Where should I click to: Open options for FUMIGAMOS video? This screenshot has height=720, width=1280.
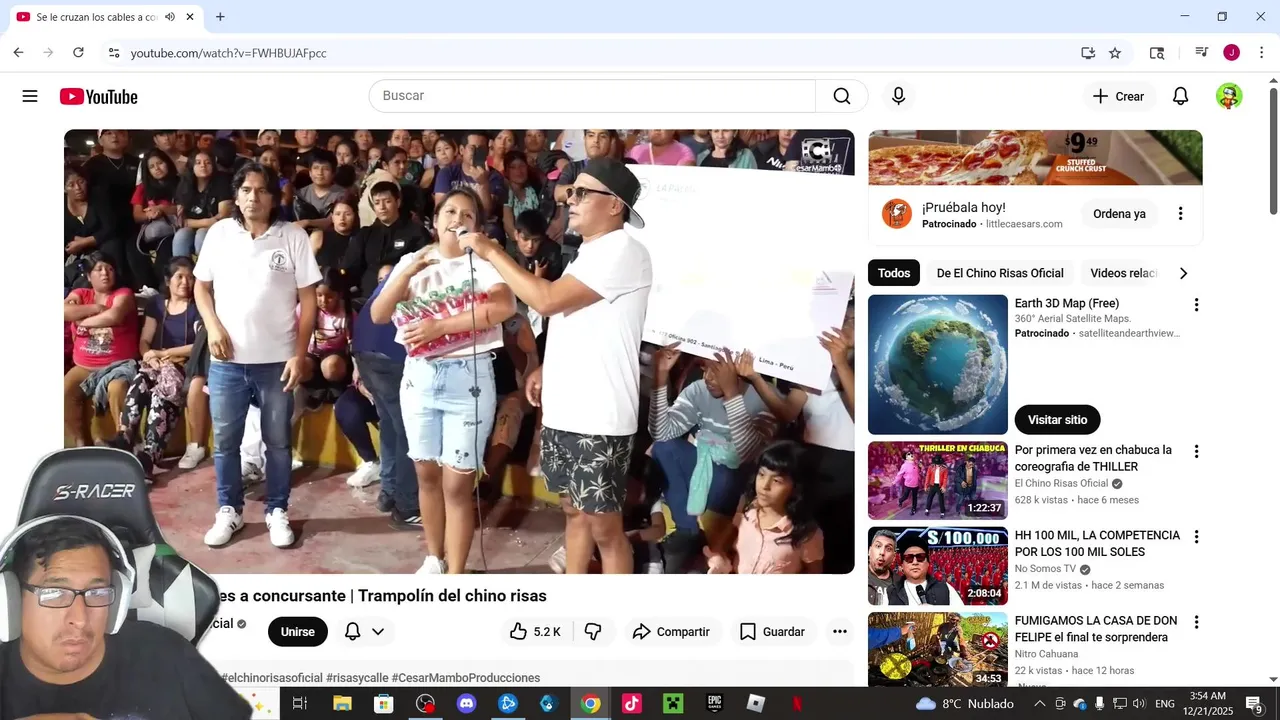pos(1196,622)
